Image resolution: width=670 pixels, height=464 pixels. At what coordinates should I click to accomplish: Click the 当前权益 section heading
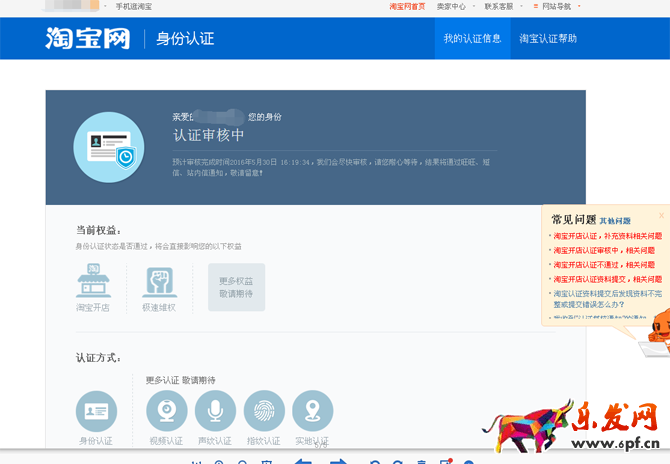point(98,230)
